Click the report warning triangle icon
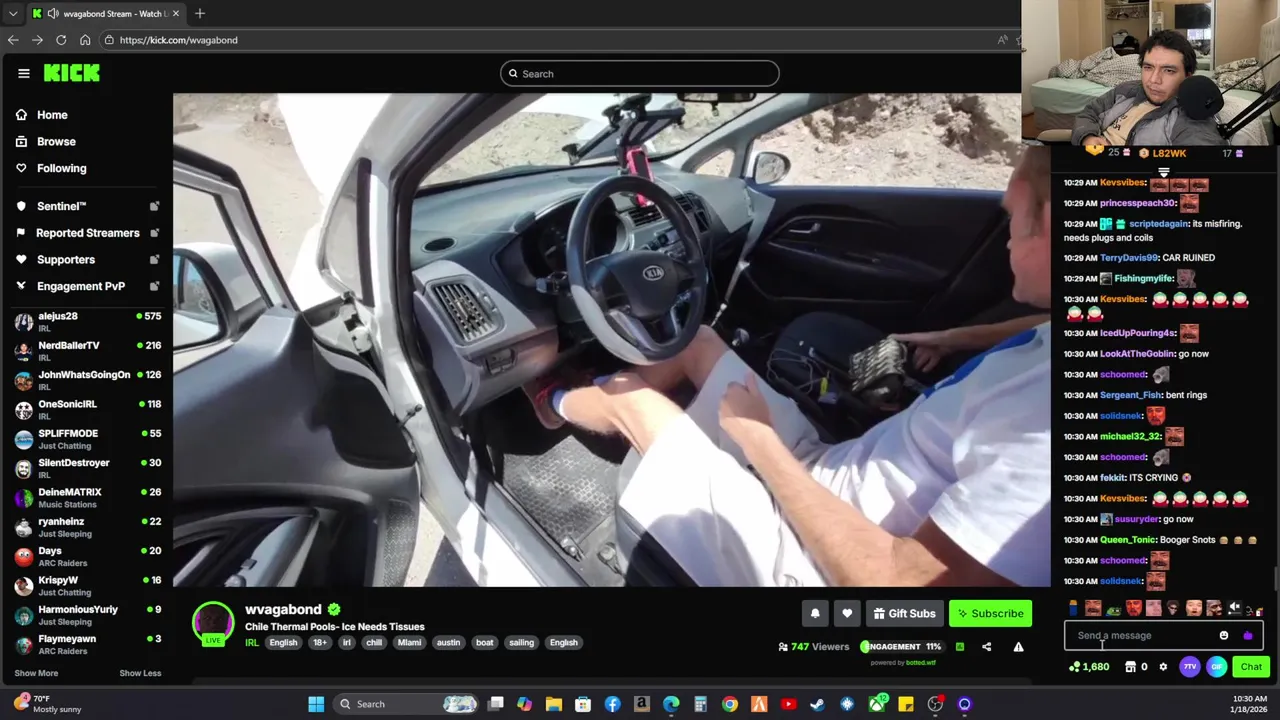Viewport: 1280px width, 720px height. click(1018, 647)
